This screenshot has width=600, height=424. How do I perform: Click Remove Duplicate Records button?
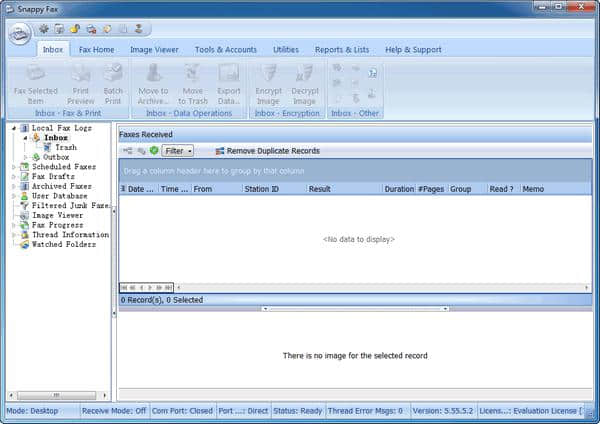[267, 151]
